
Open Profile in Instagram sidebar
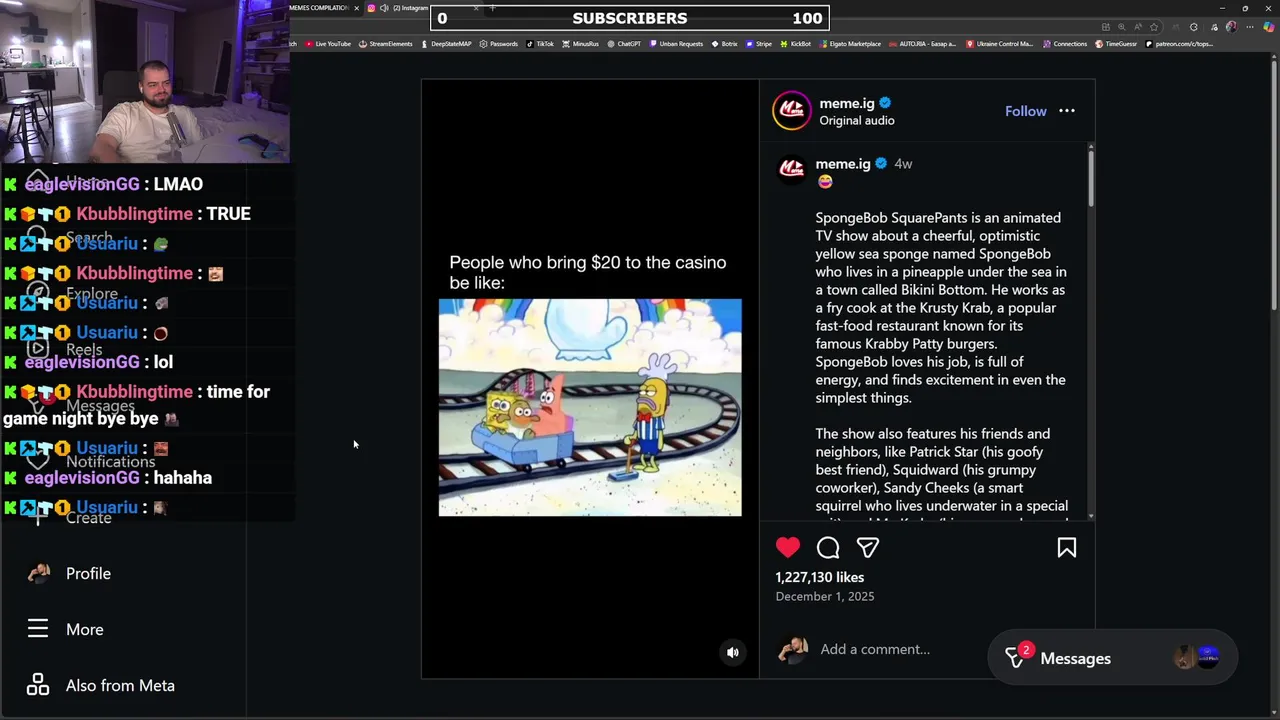[88, 573]
